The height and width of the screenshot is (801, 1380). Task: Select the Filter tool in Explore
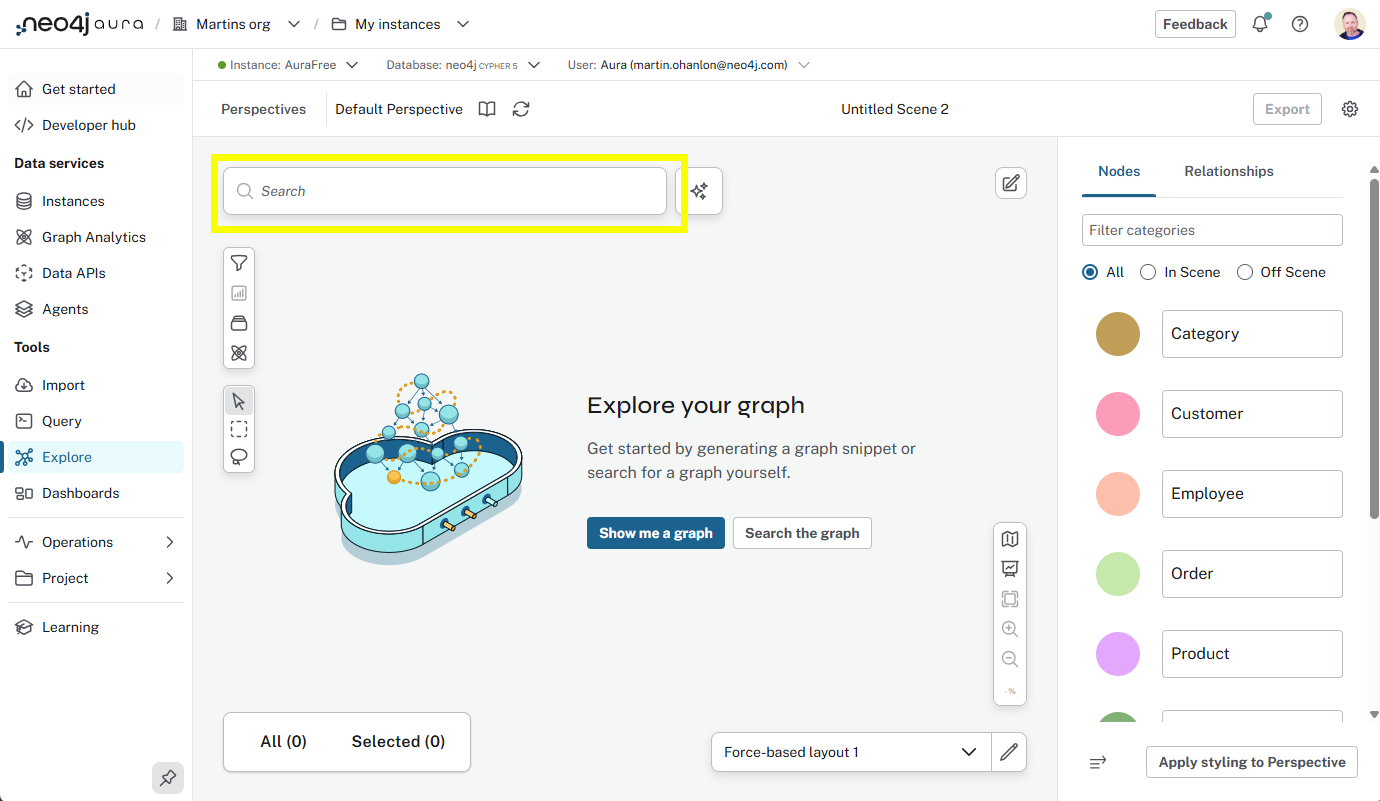(x=239, y=263)
